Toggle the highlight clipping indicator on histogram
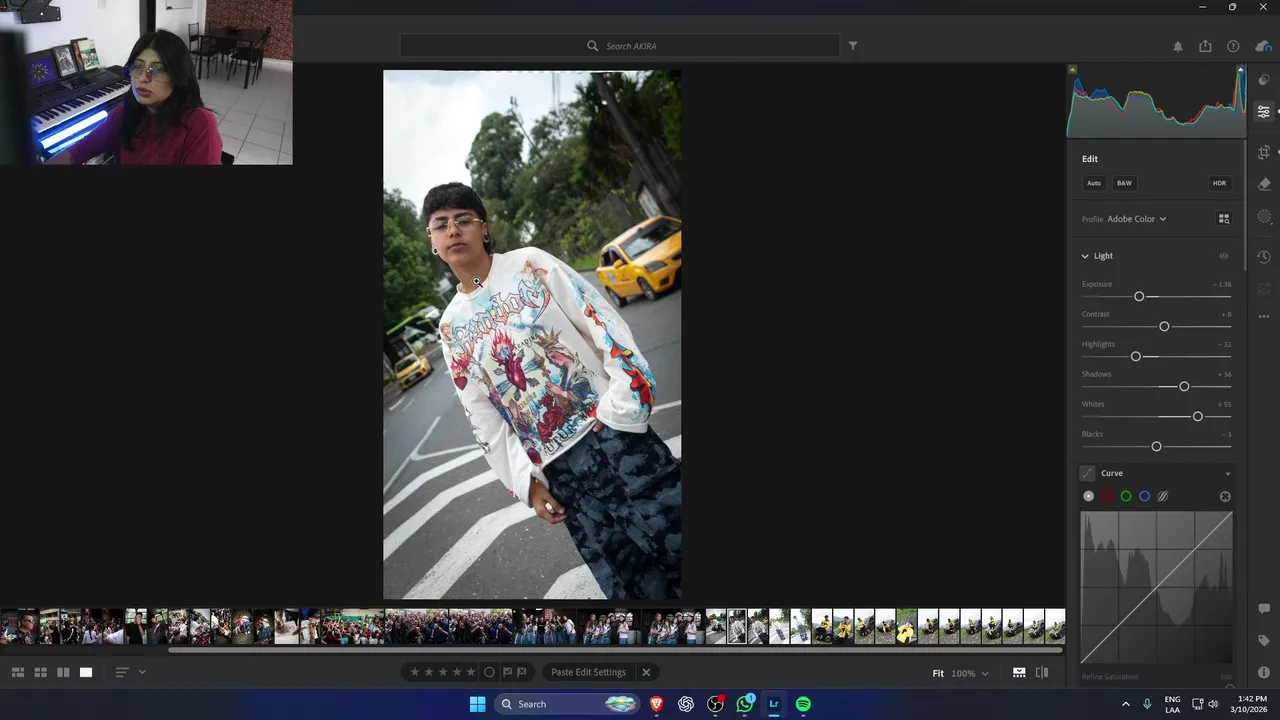Screen dimensions: 1280x720 click(x=1240, y=70)
